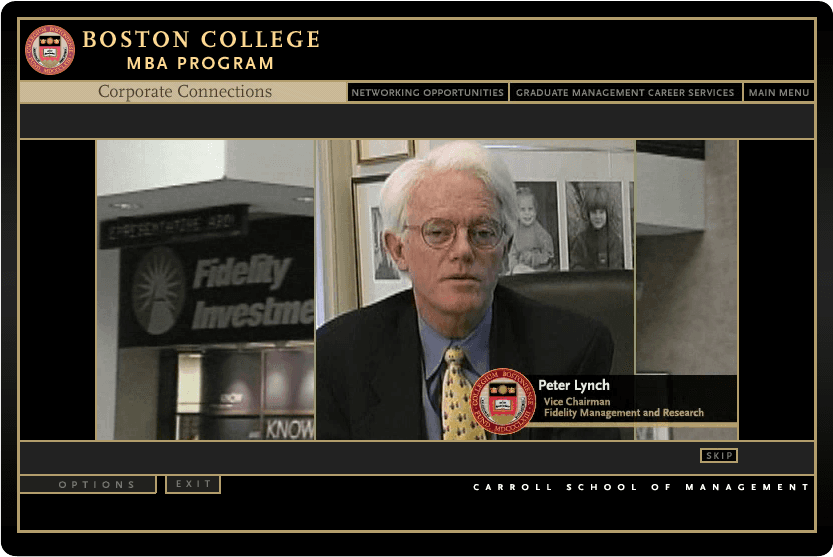Click the Boston College seal logo in header
Viewport: 833px width, 557px height.
[x=50, y=50]
